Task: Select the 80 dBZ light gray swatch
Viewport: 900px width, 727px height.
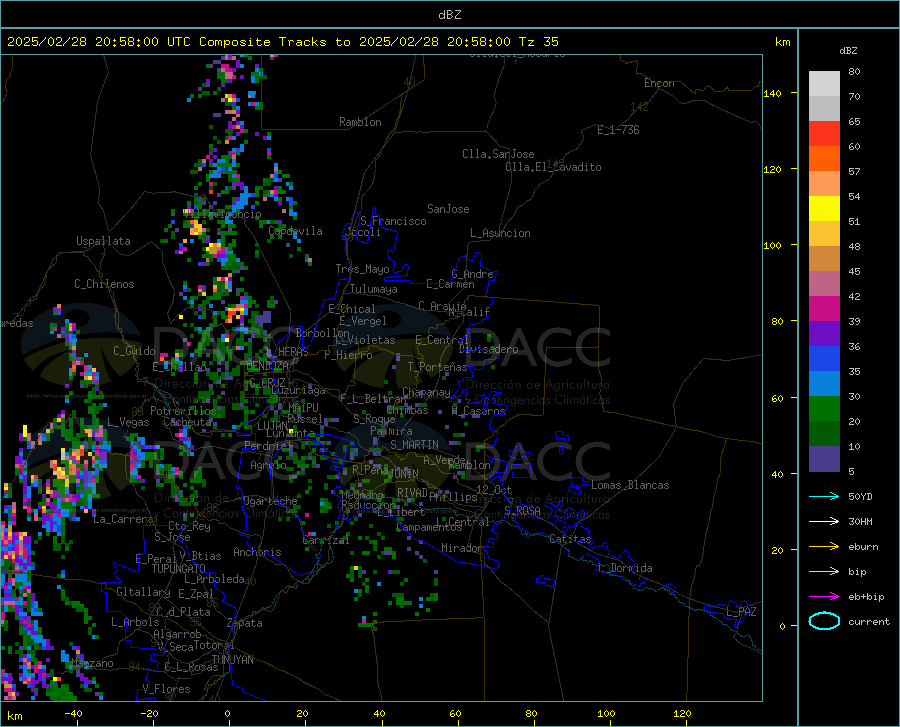Action: (824, 84)
